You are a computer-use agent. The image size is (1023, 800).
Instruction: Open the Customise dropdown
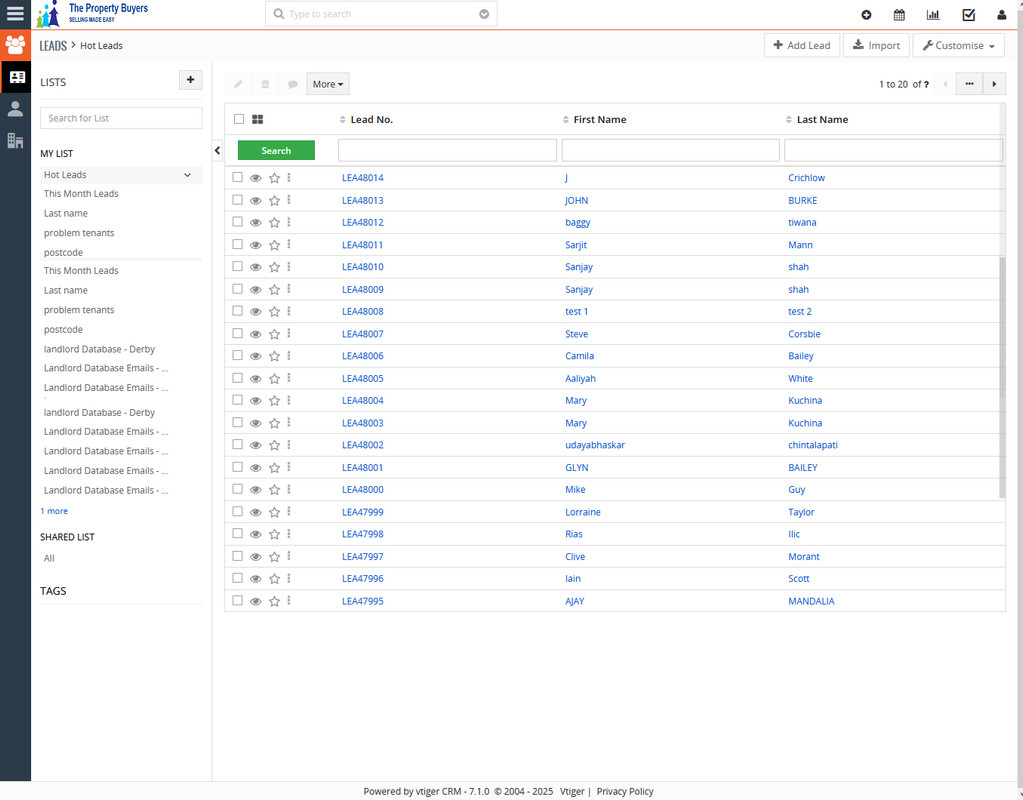(x=958, y=45)
